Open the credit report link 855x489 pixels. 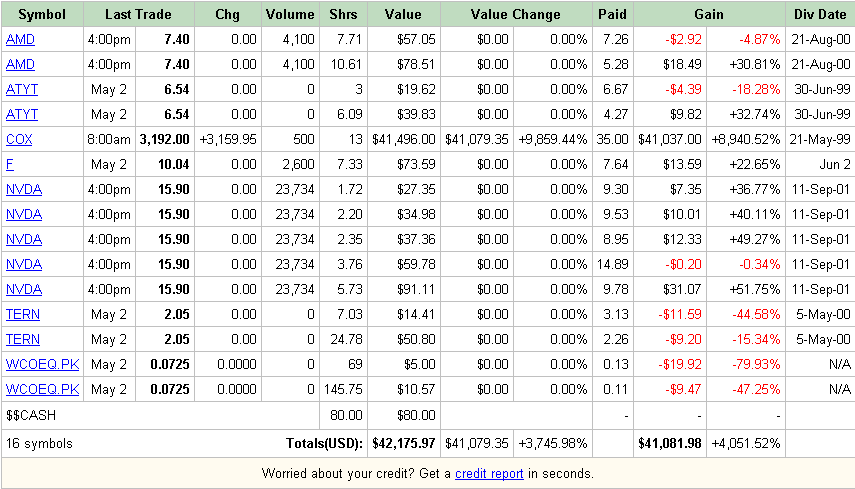tap(489, 474)
